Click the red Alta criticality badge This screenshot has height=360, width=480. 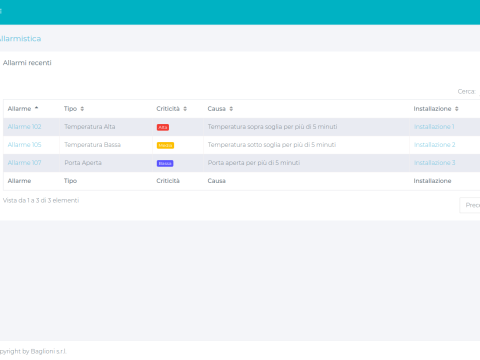[163, 127]
